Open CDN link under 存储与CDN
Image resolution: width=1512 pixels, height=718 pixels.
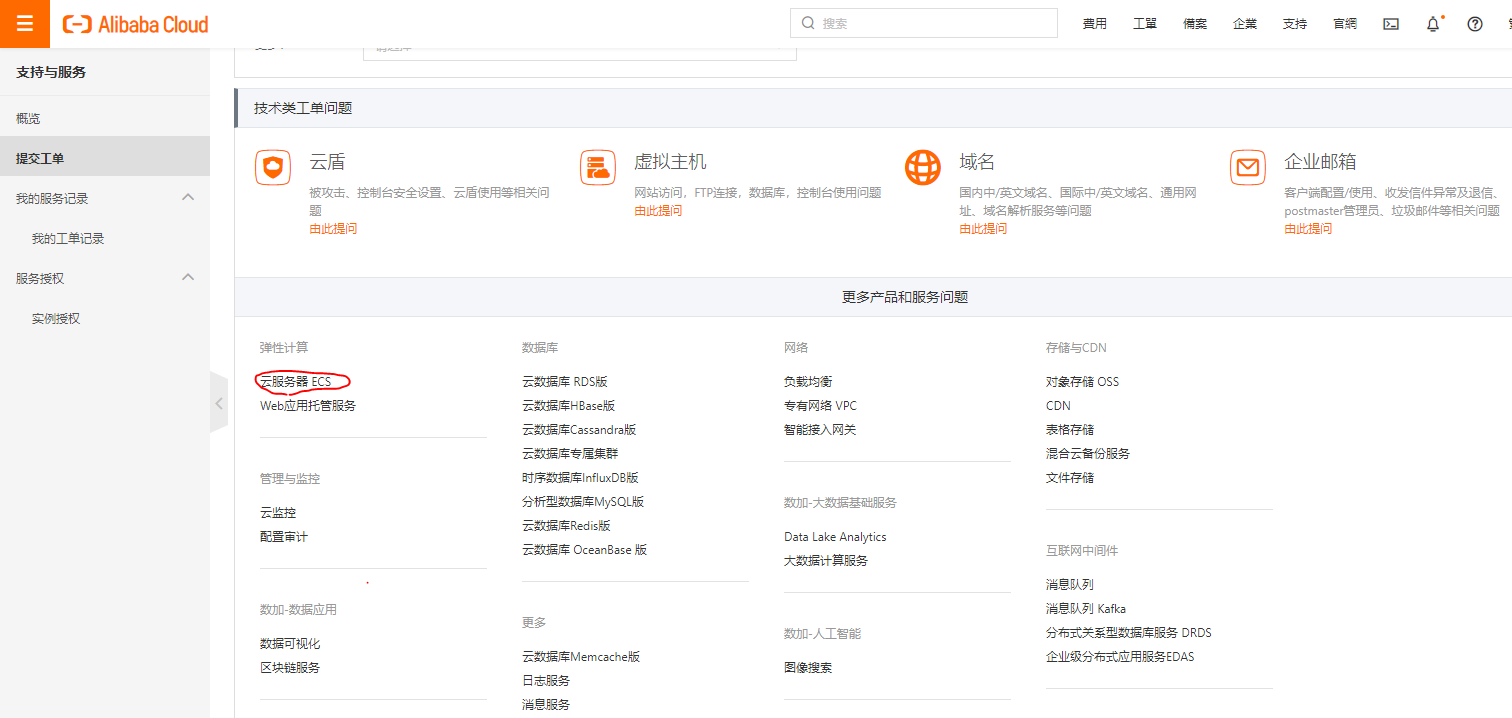[1058, 406]
